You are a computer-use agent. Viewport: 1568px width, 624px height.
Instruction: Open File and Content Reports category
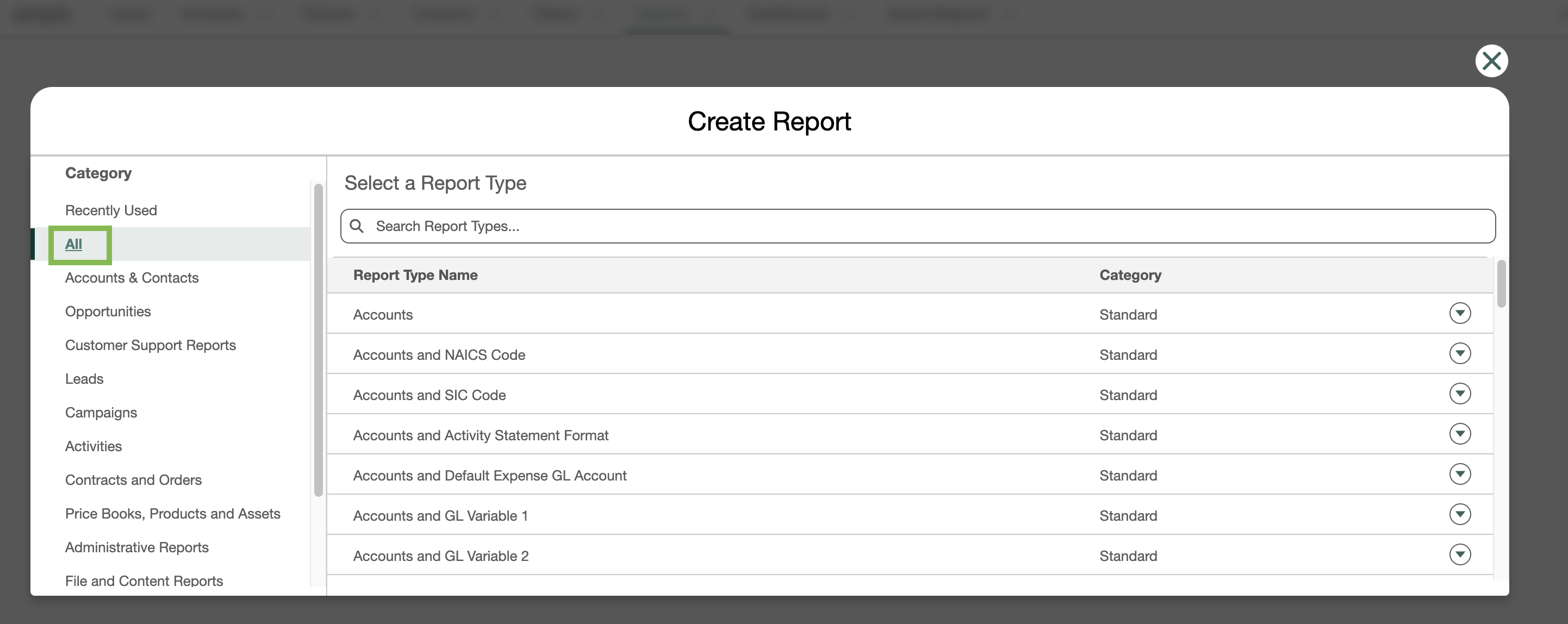coord(144,581)
